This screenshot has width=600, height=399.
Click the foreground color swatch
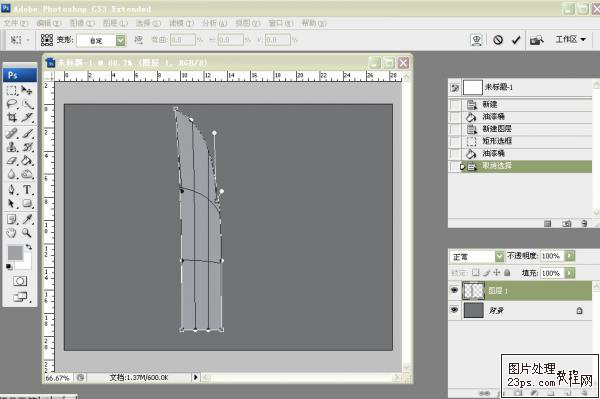click(15, 252)
